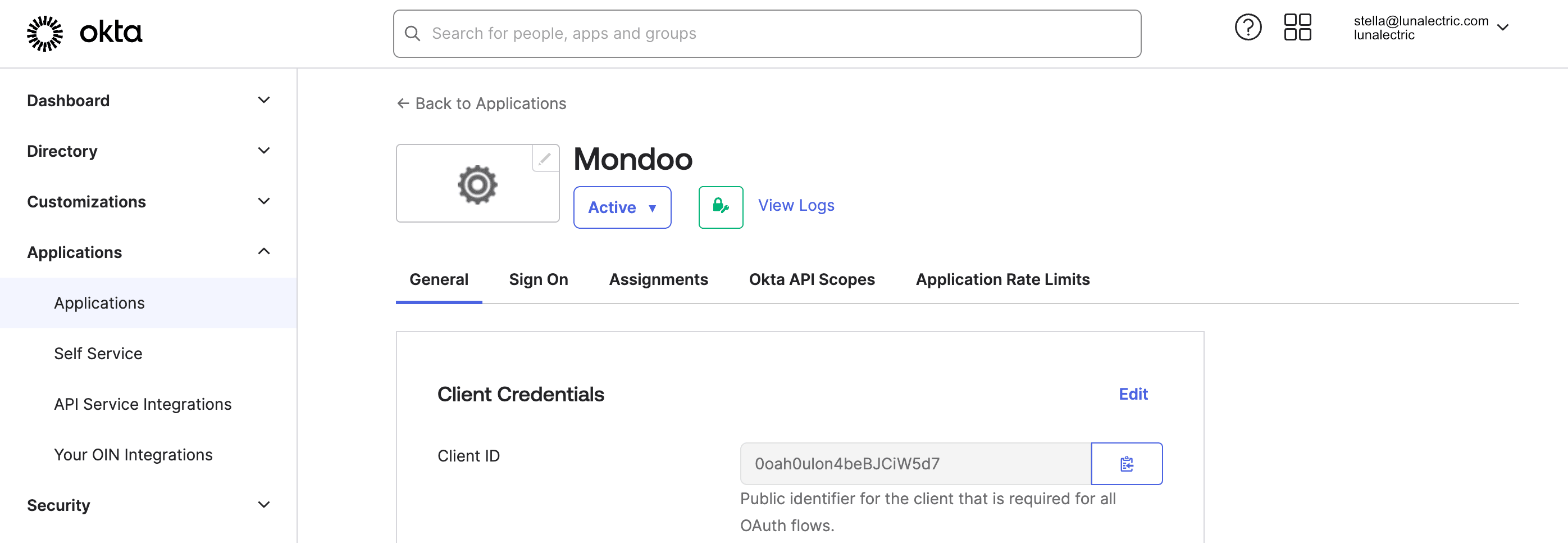Copy the Client ID with clipboard icon
This screenshot has width=1568, height=543.
click(1127, 463)
